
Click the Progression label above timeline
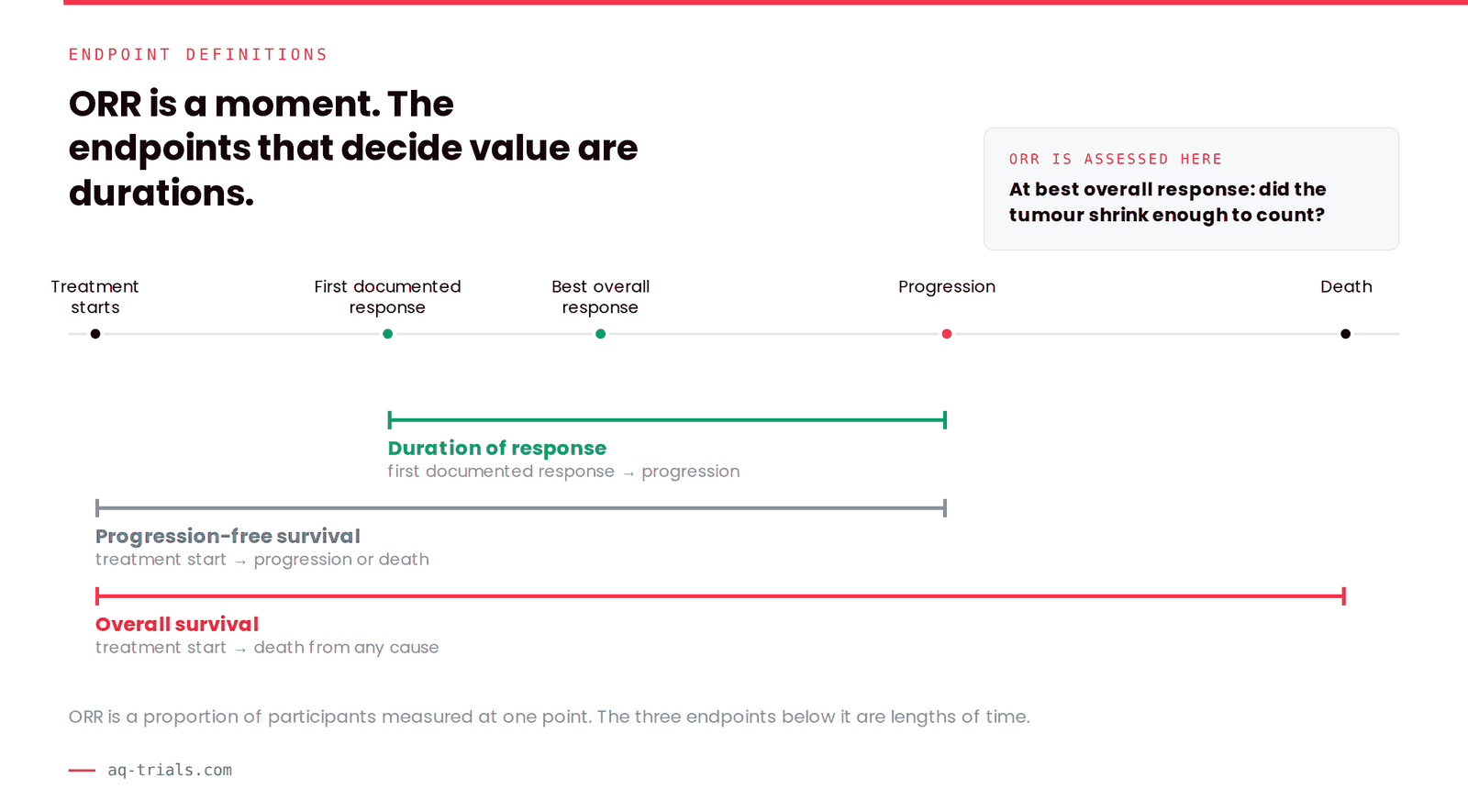click(x=947, y=286)
